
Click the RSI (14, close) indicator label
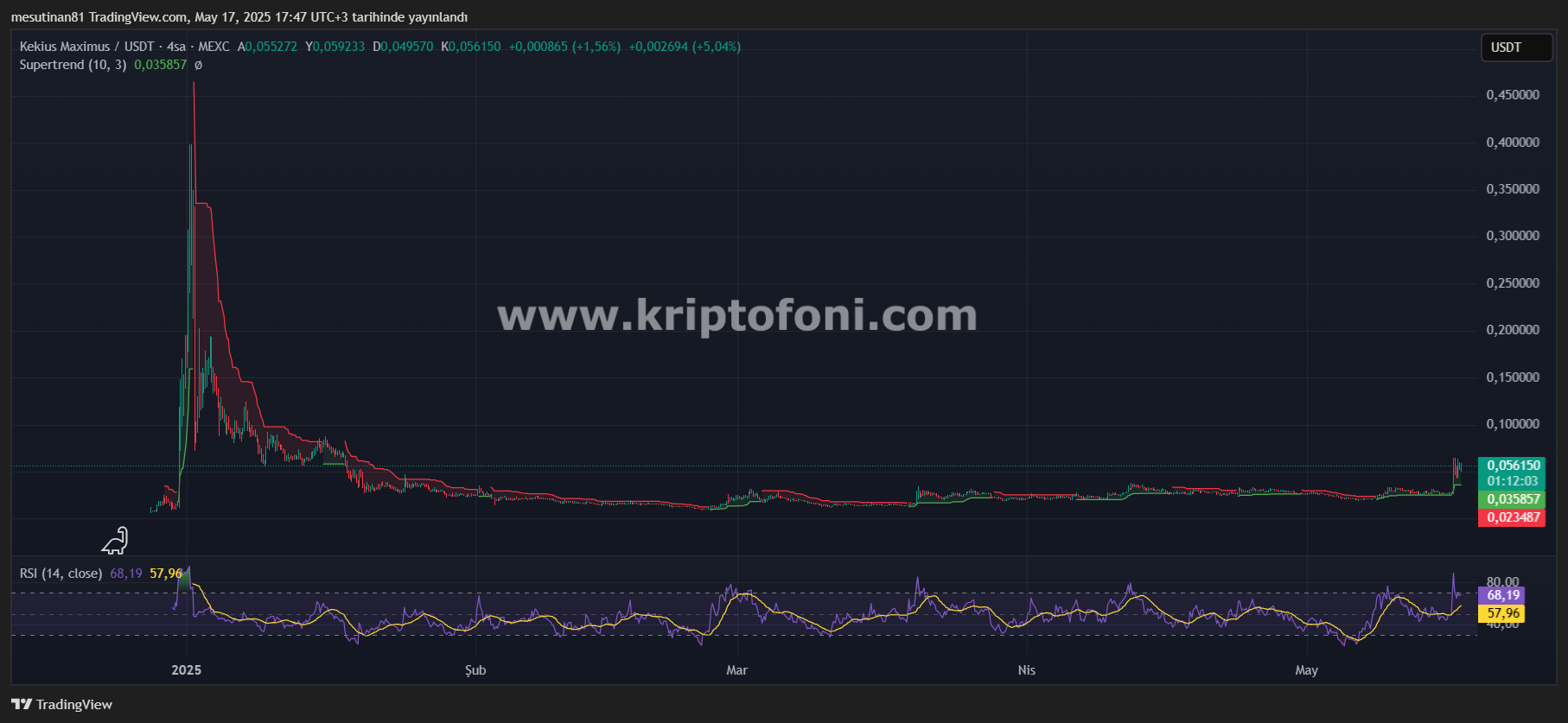(x=61, y=574)
